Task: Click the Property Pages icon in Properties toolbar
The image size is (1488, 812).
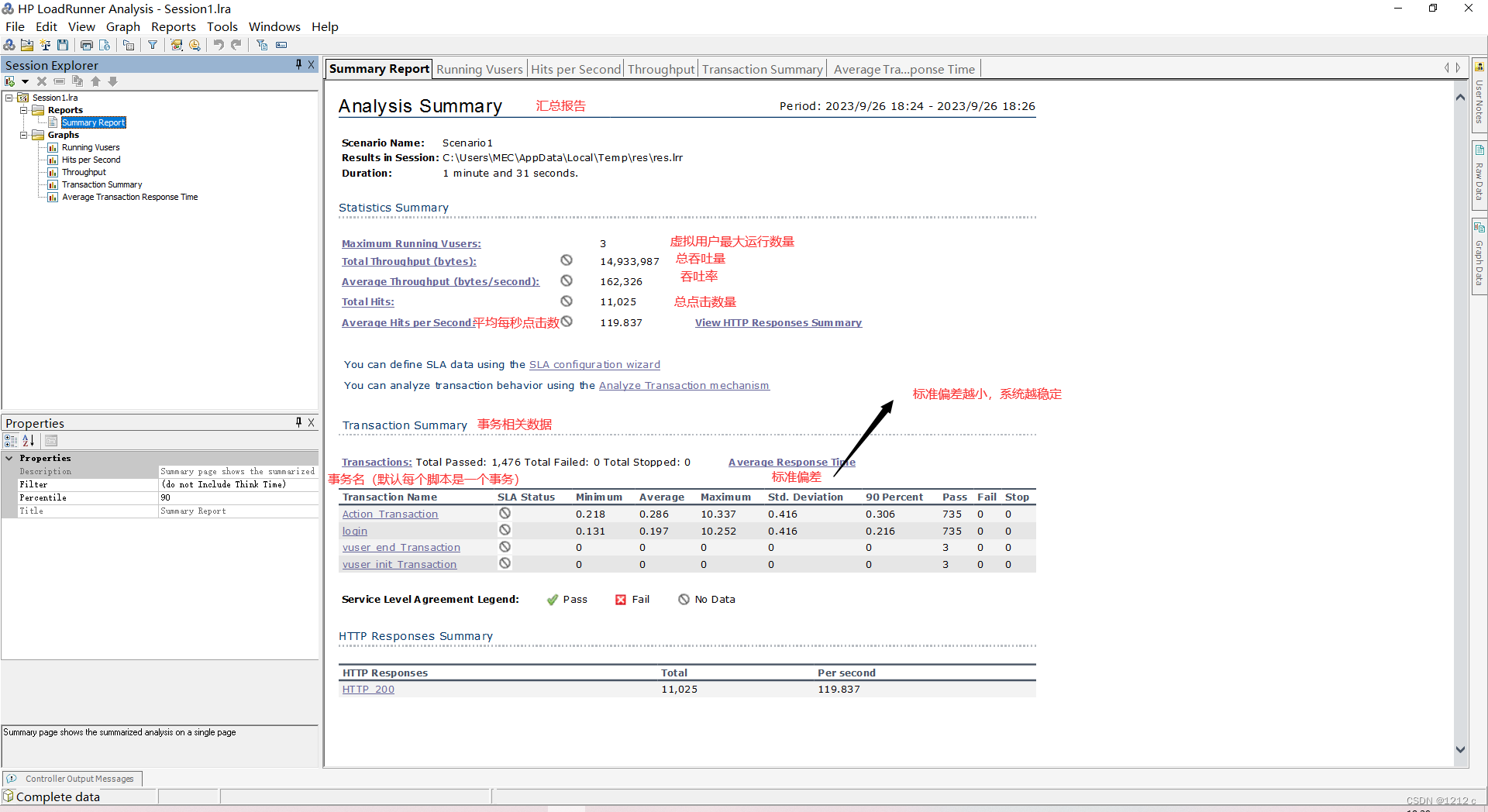Action: click(x=51, y=441)
